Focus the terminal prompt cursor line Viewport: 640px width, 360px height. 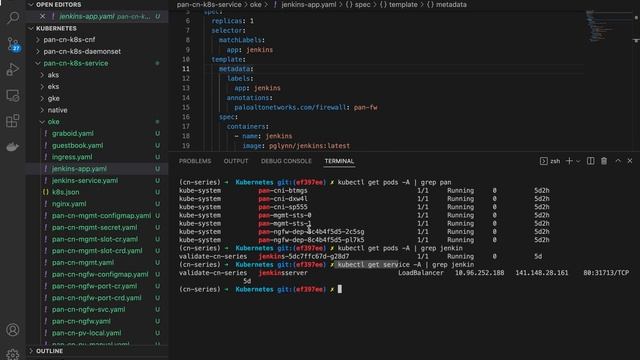[x=340, y=289]
